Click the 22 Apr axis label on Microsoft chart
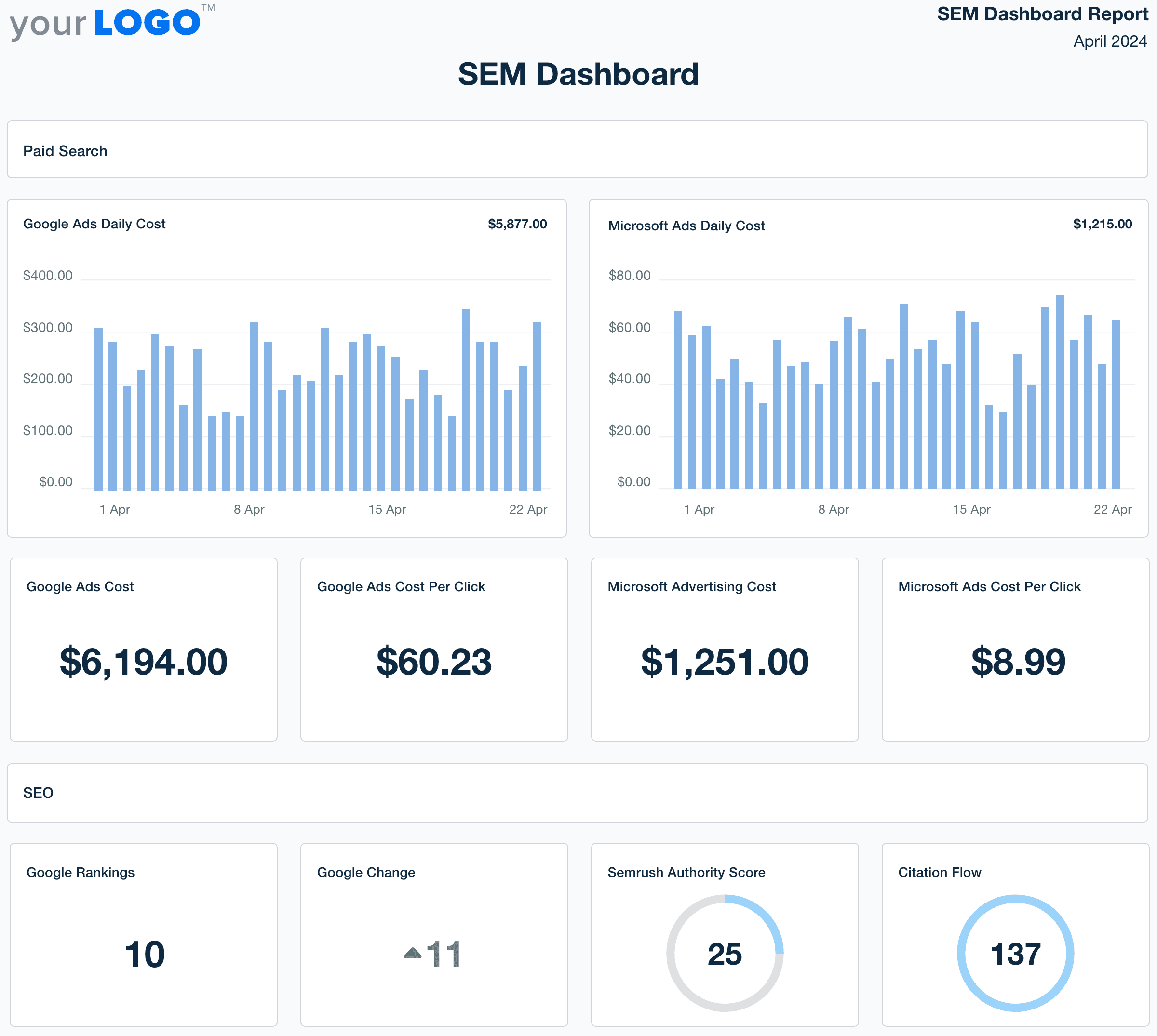 tap(1114, 509)
